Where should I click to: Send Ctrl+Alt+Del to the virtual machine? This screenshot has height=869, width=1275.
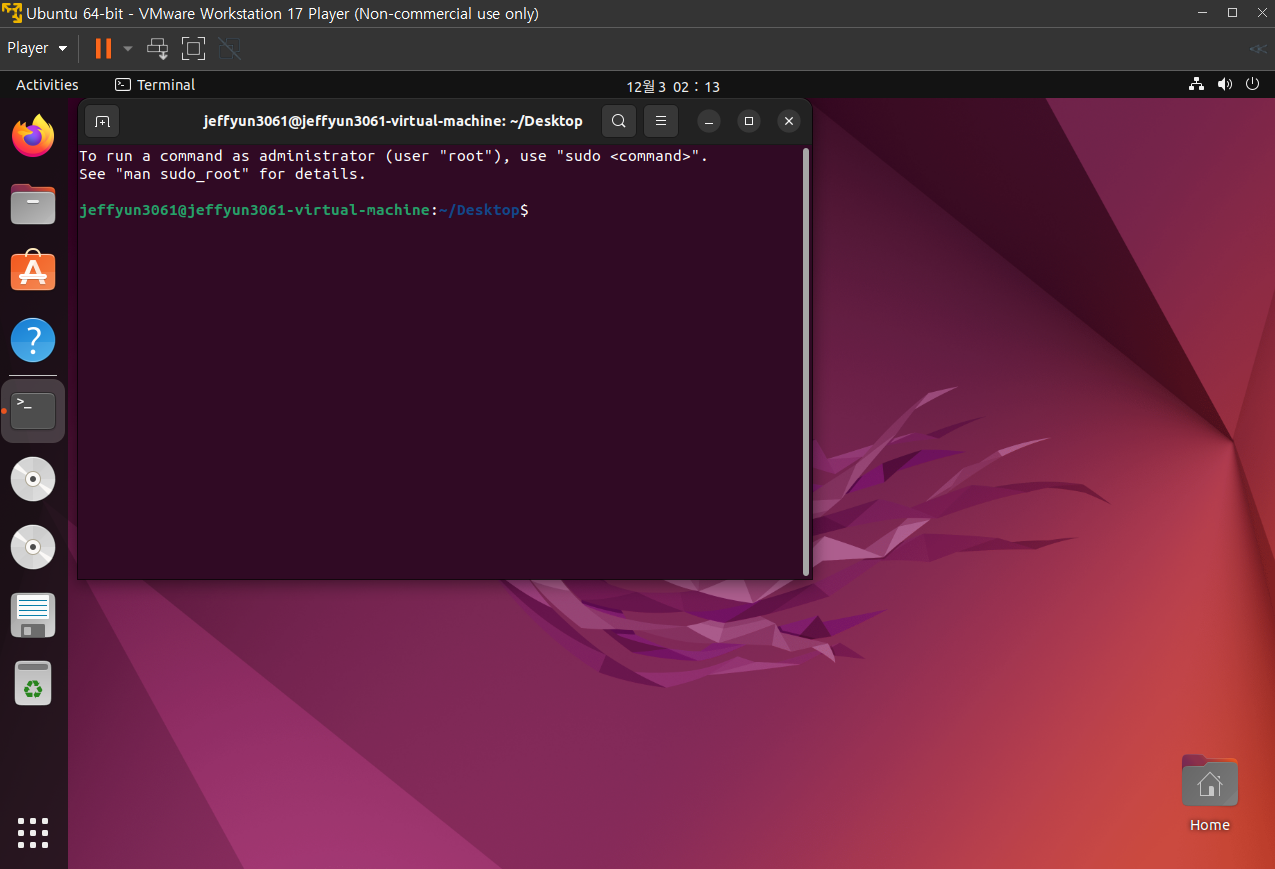tap(158, 48)
